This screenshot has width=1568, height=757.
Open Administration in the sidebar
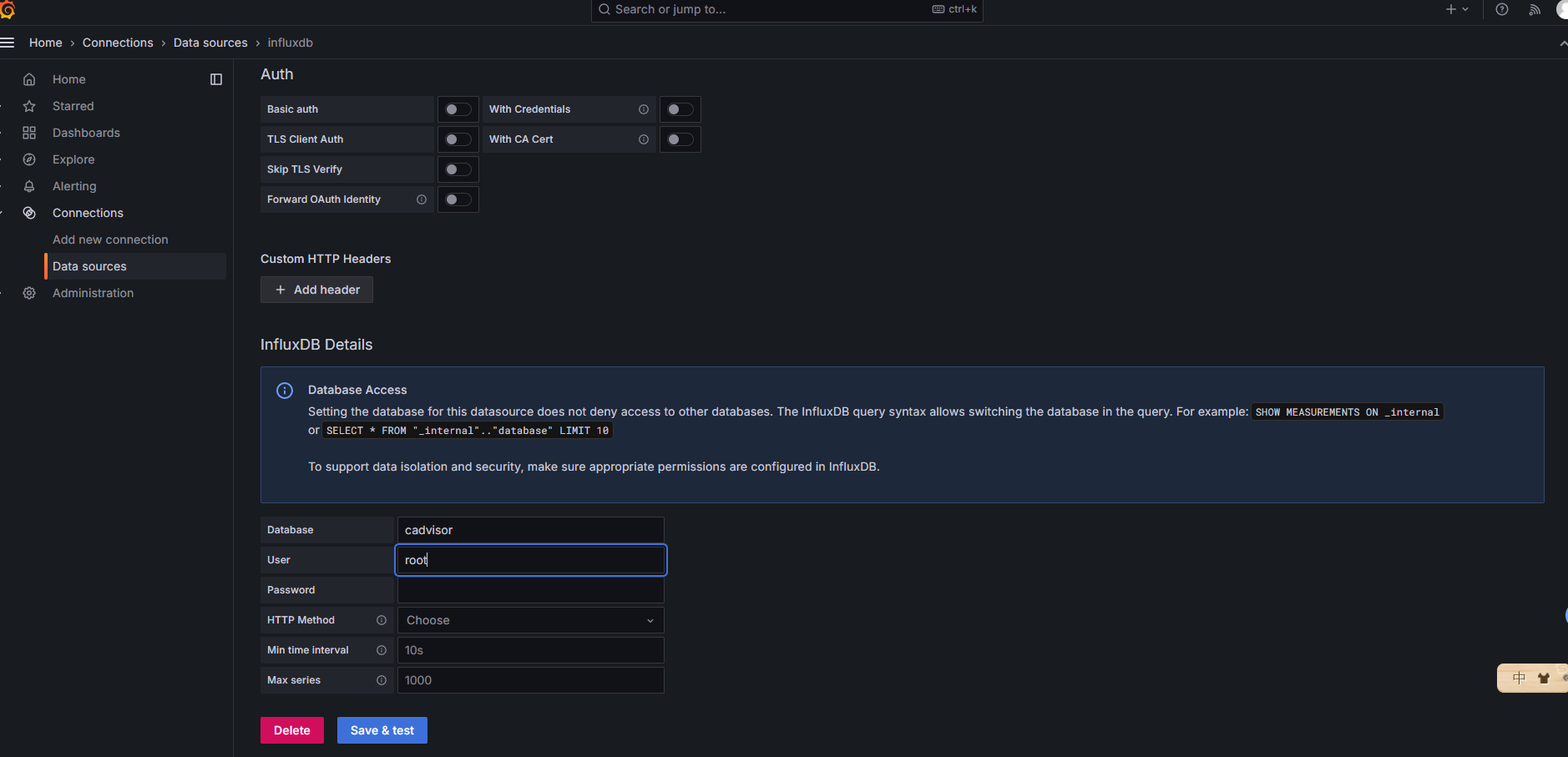[93, 293]
